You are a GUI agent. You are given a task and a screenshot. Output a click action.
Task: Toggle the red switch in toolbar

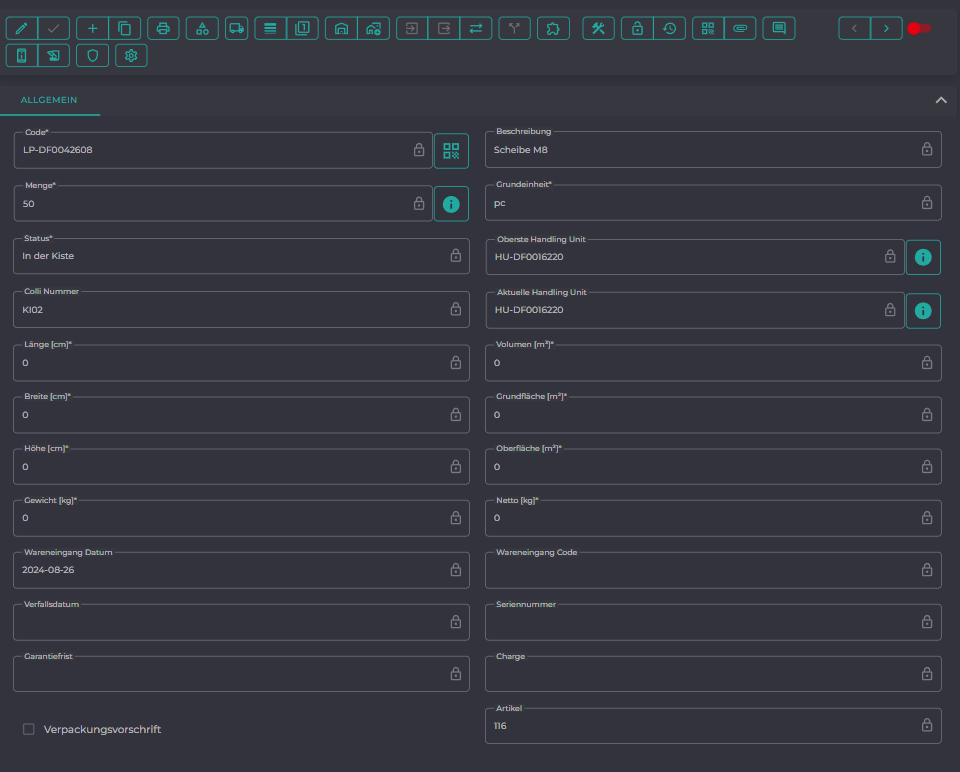click(920, 29)
